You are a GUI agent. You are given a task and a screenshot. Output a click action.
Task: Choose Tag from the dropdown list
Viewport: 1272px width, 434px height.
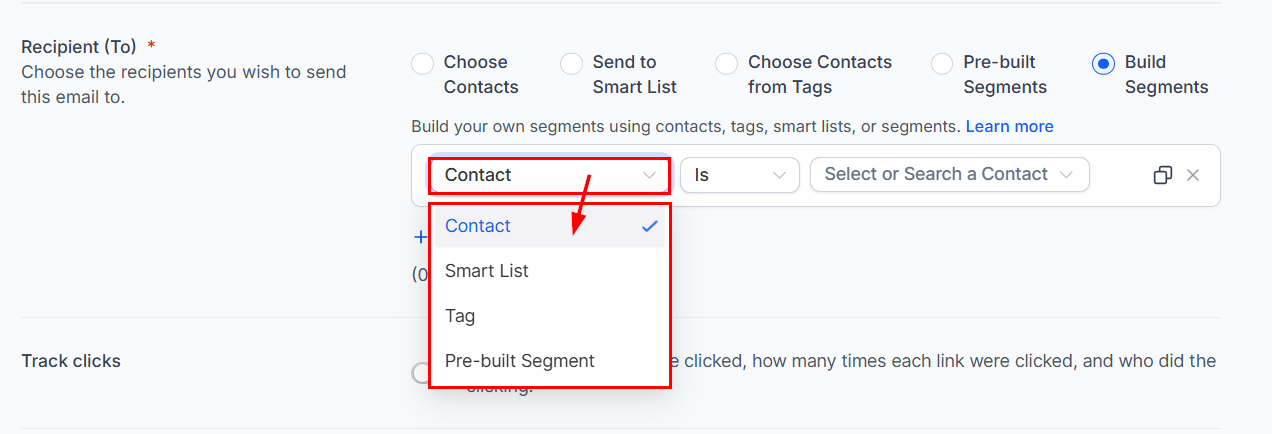pos(549,316)
